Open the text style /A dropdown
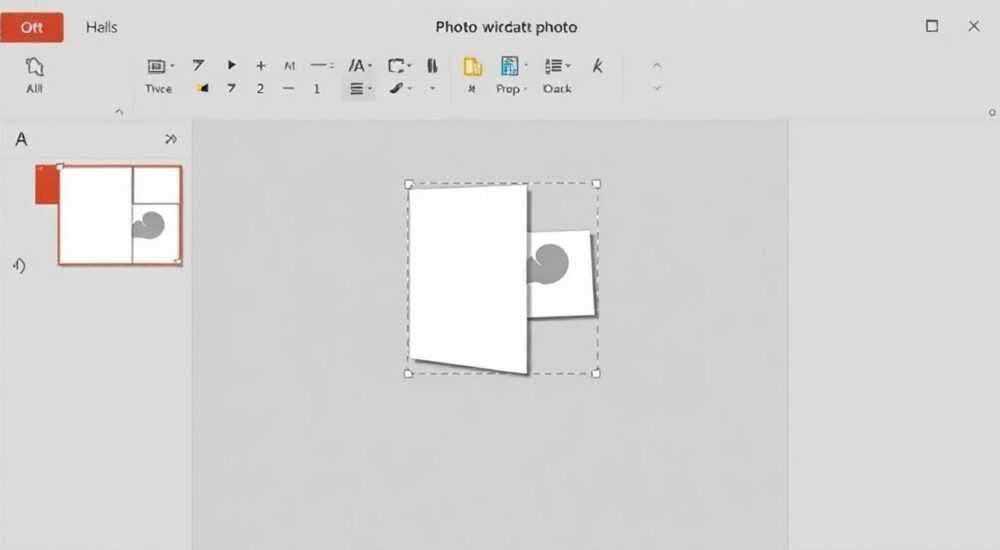1000x550 pixels. coord(360,65)
